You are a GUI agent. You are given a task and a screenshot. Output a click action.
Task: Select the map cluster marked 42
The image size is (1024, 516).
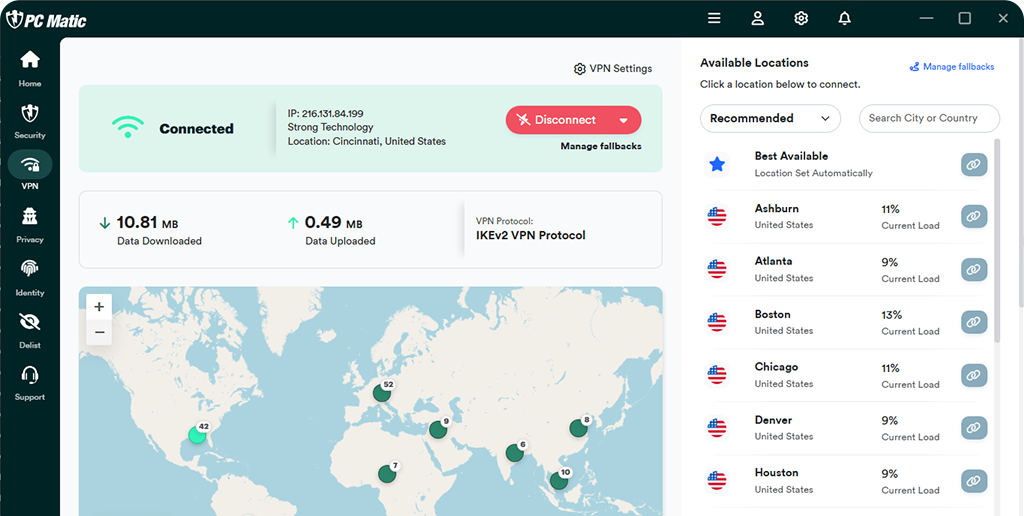tap(197, 434)
